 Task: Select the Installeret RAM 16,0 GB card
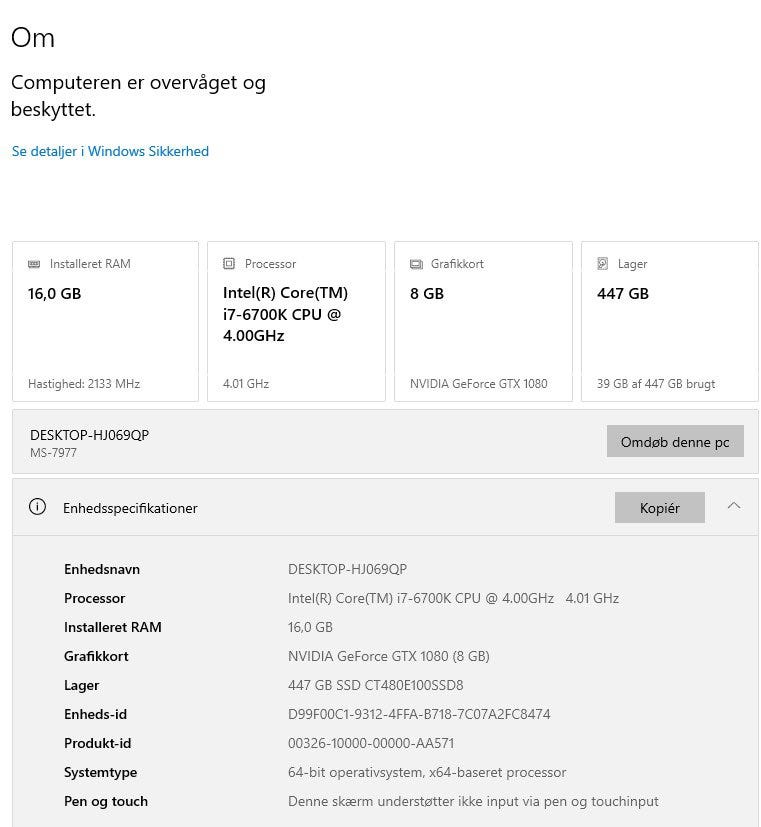pos(105,321)
